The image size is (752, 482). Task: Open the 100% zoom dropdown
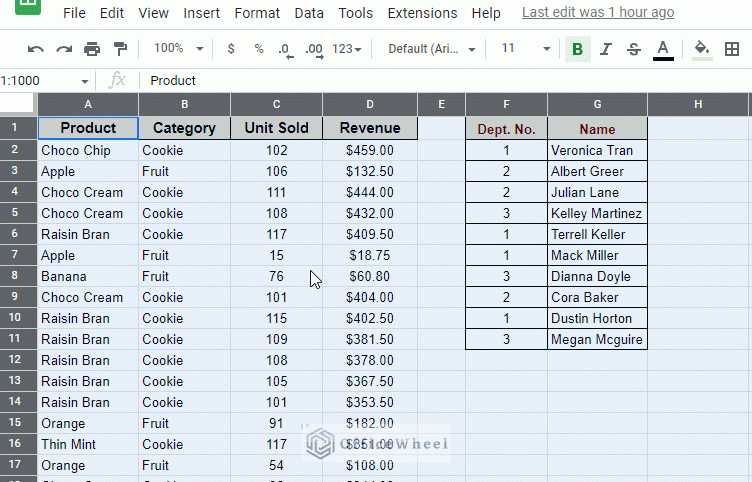tap(178, 48)
